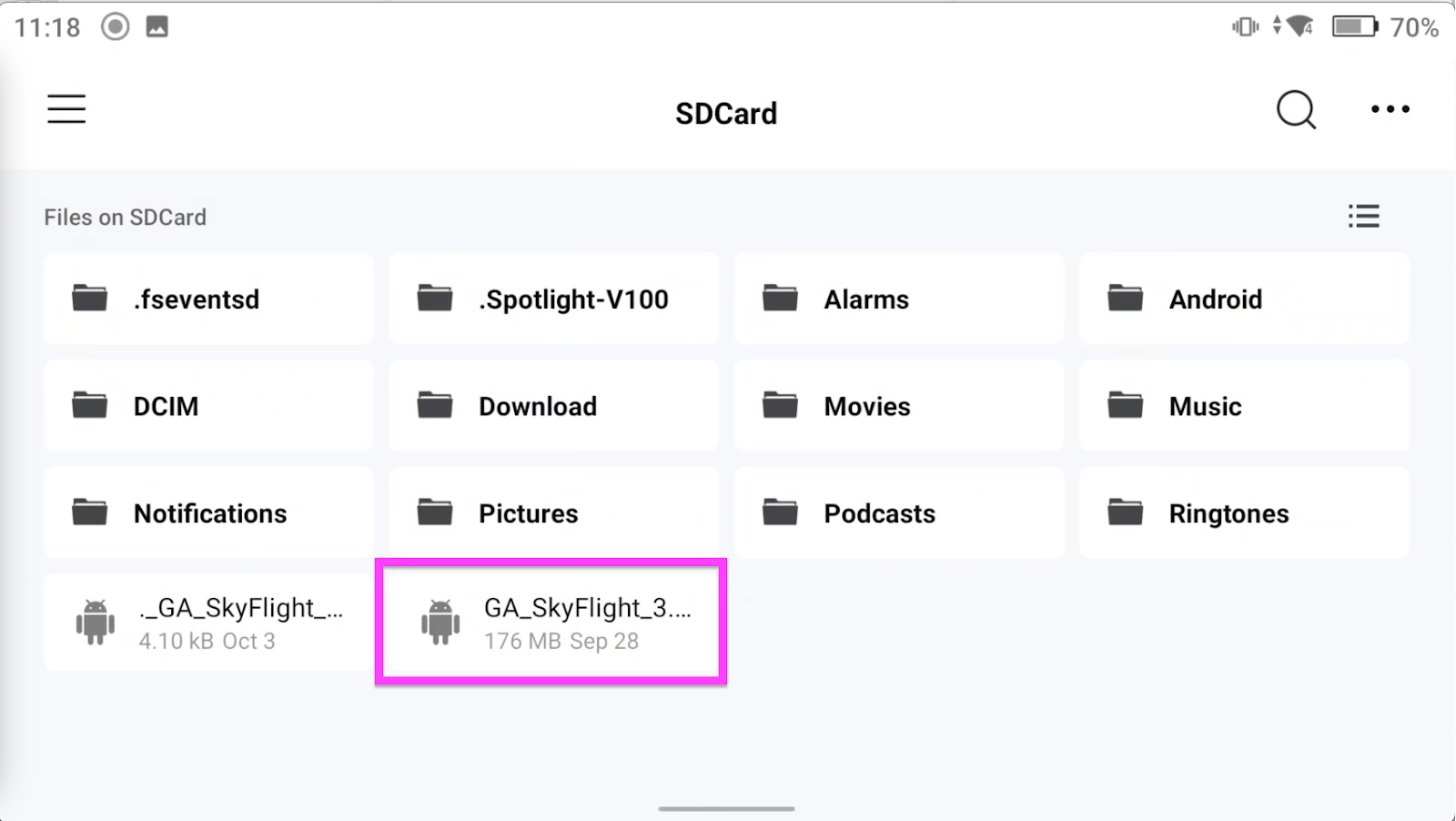Open the Android folder
This screenshot has width=1456, height=821.
(1244, 299)
